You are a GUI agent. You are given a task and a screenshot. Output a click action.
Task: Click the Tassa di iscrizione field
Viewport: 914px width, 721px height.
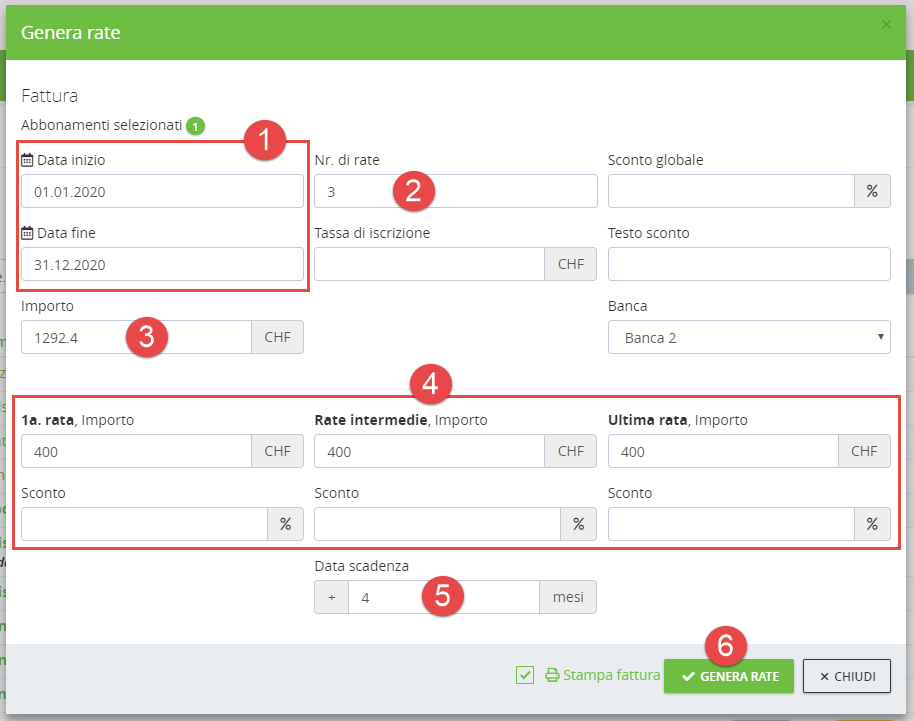pyautogui.click(x=429, y=265)
